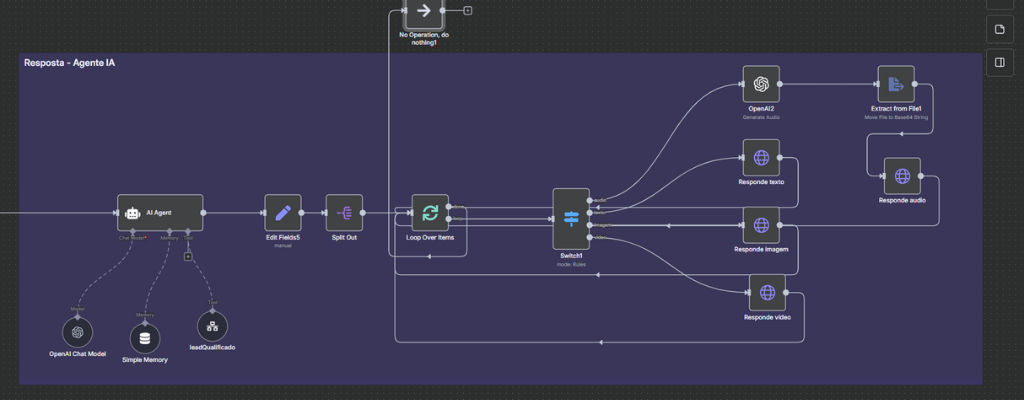Click the sticky note icon on right sidebar
1024x400 pixels.
[x=999, y=30]
